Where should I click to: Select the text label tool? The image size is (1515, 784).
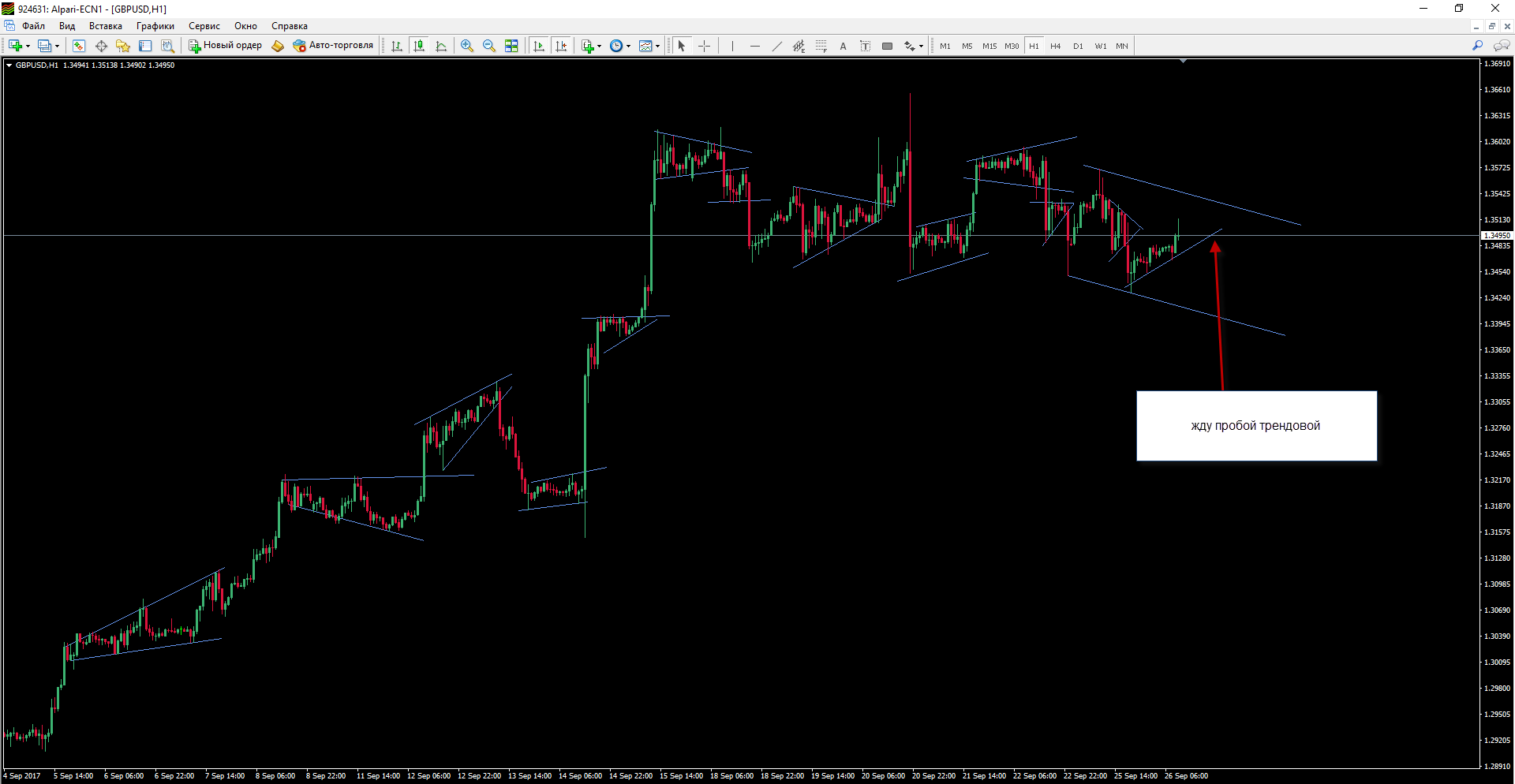pyautogui.click(x=865, y=46)
